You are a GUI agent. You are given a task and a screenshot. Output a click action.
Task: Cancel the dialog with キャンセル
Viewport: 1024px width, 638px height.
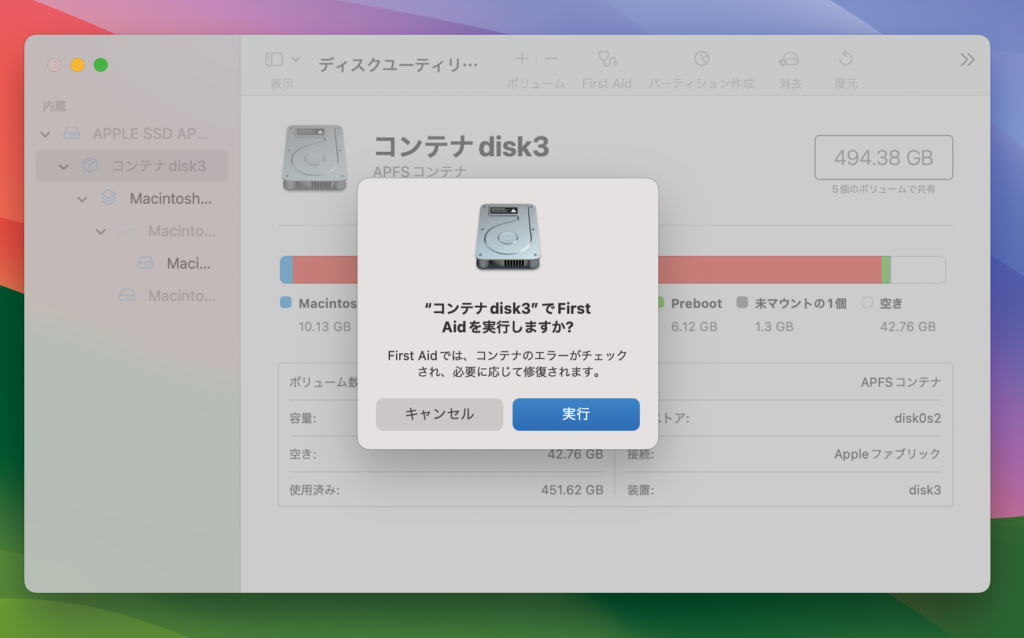click(439, 414)
